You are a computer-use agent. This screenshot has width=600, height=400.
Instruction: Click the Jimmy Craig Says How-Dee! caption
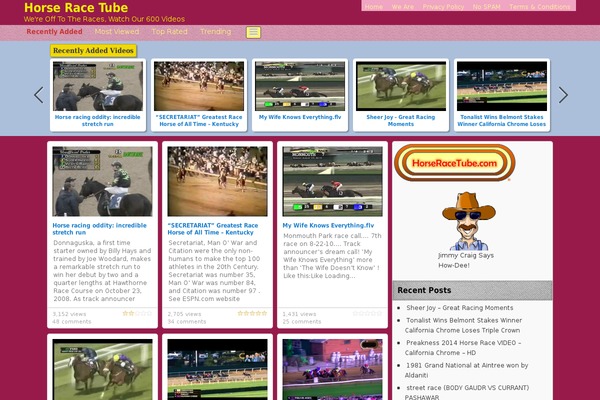point(466,260)
